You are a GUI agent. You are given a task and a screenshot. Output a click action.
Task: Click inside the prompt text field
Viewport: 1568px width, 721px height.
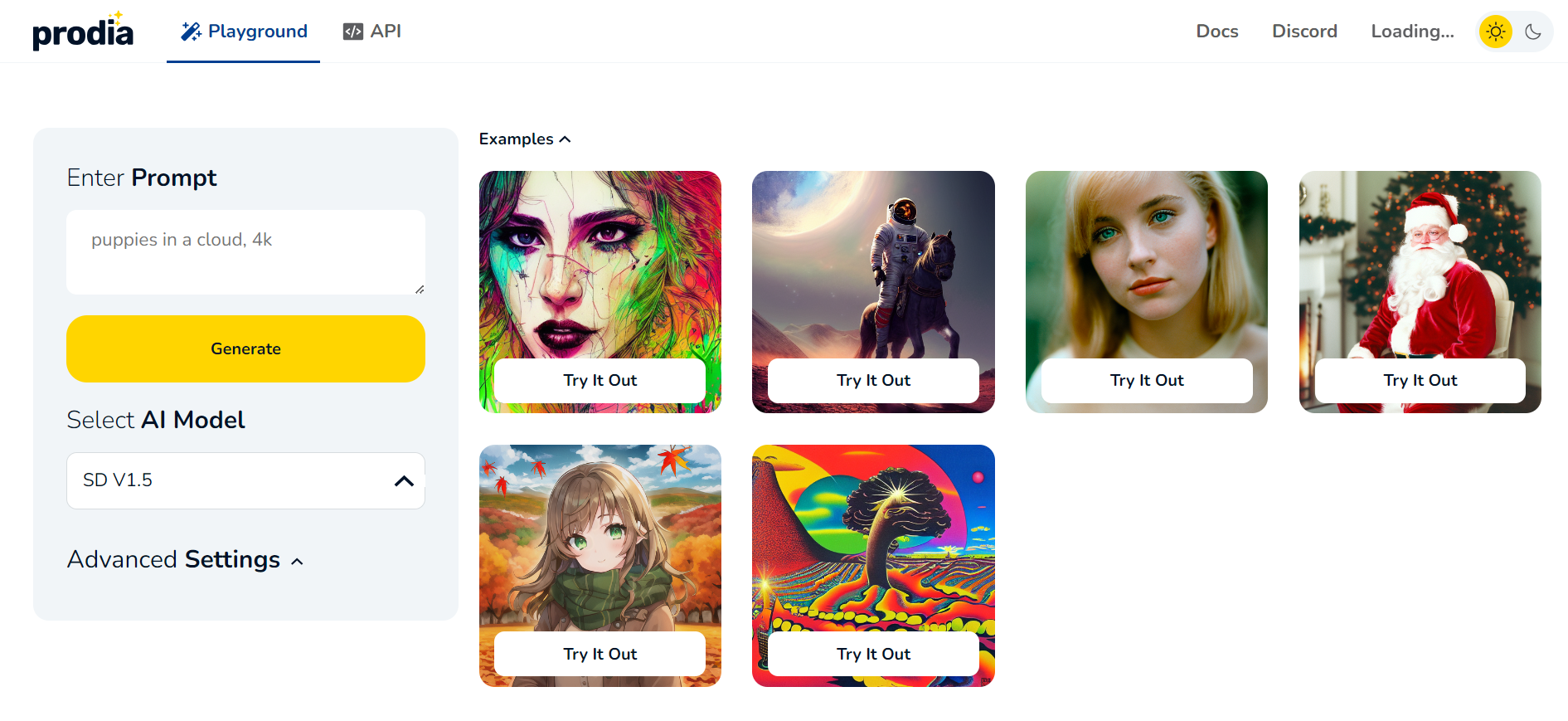click(245, 252)
